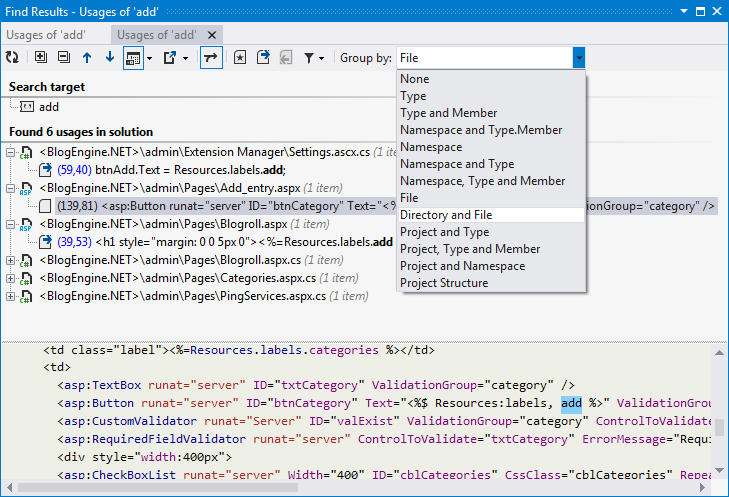This screenshot has height=497, width=729.
Task: Go to previous usage with up arrow
Action: pyautogui.click(x=88, y=59)
